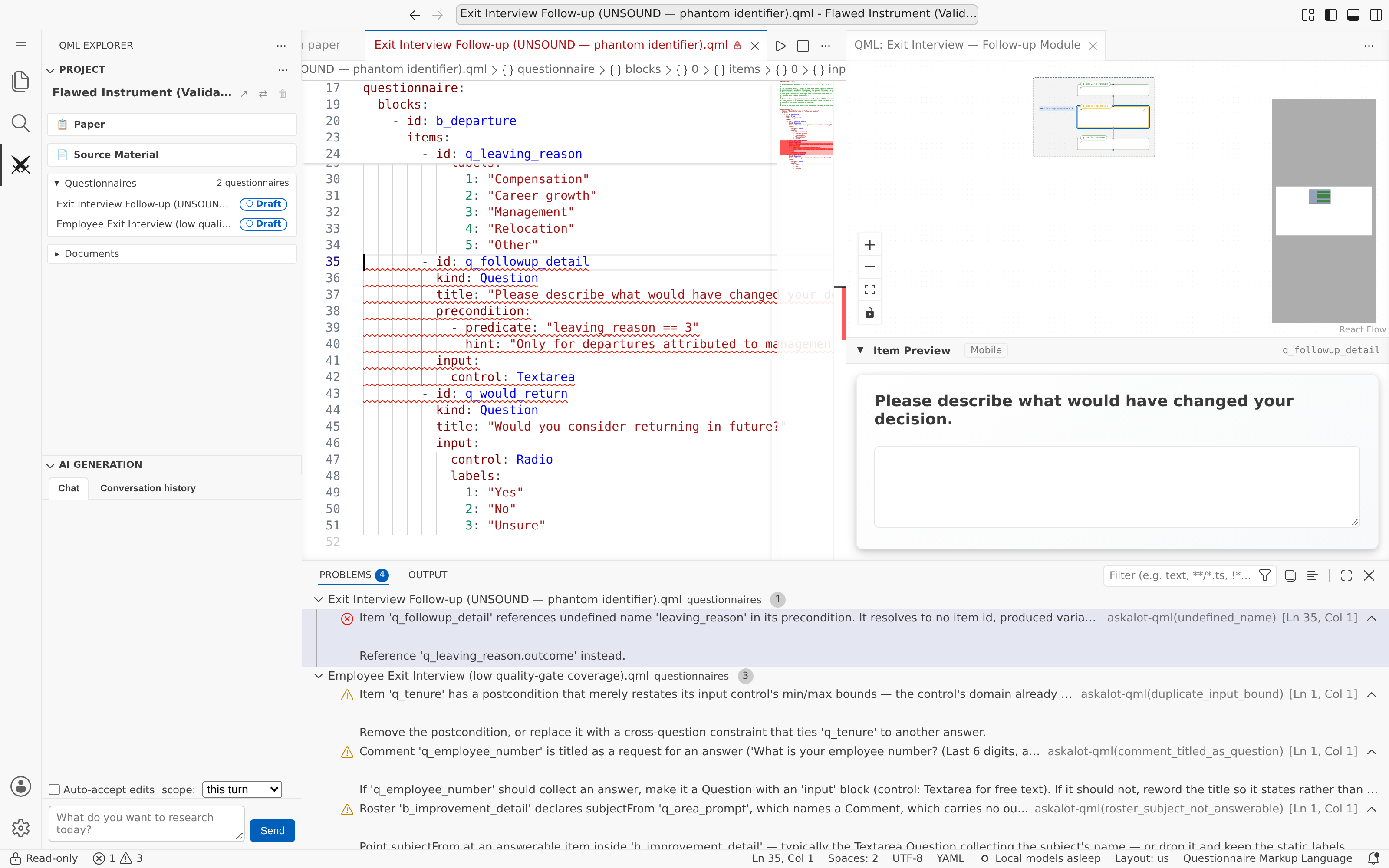Image resolution: width=1389 pixels, height=868 pixels.
Task: Zoom out on the flow diagram
Action: 869,267
